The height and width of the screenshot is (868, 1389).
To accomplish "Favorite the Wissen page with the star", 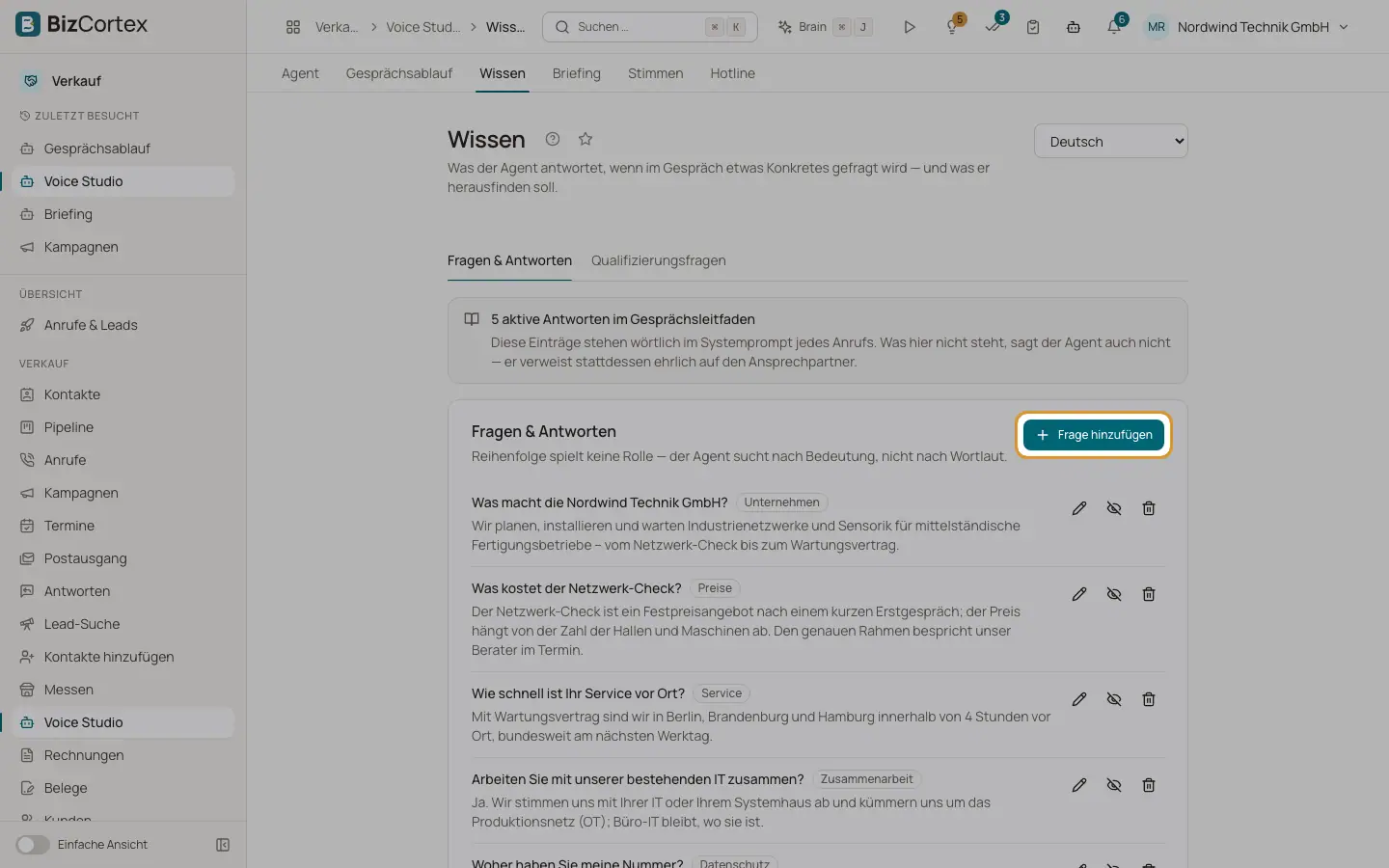I will pyautogui.click(x=586, y=139).
